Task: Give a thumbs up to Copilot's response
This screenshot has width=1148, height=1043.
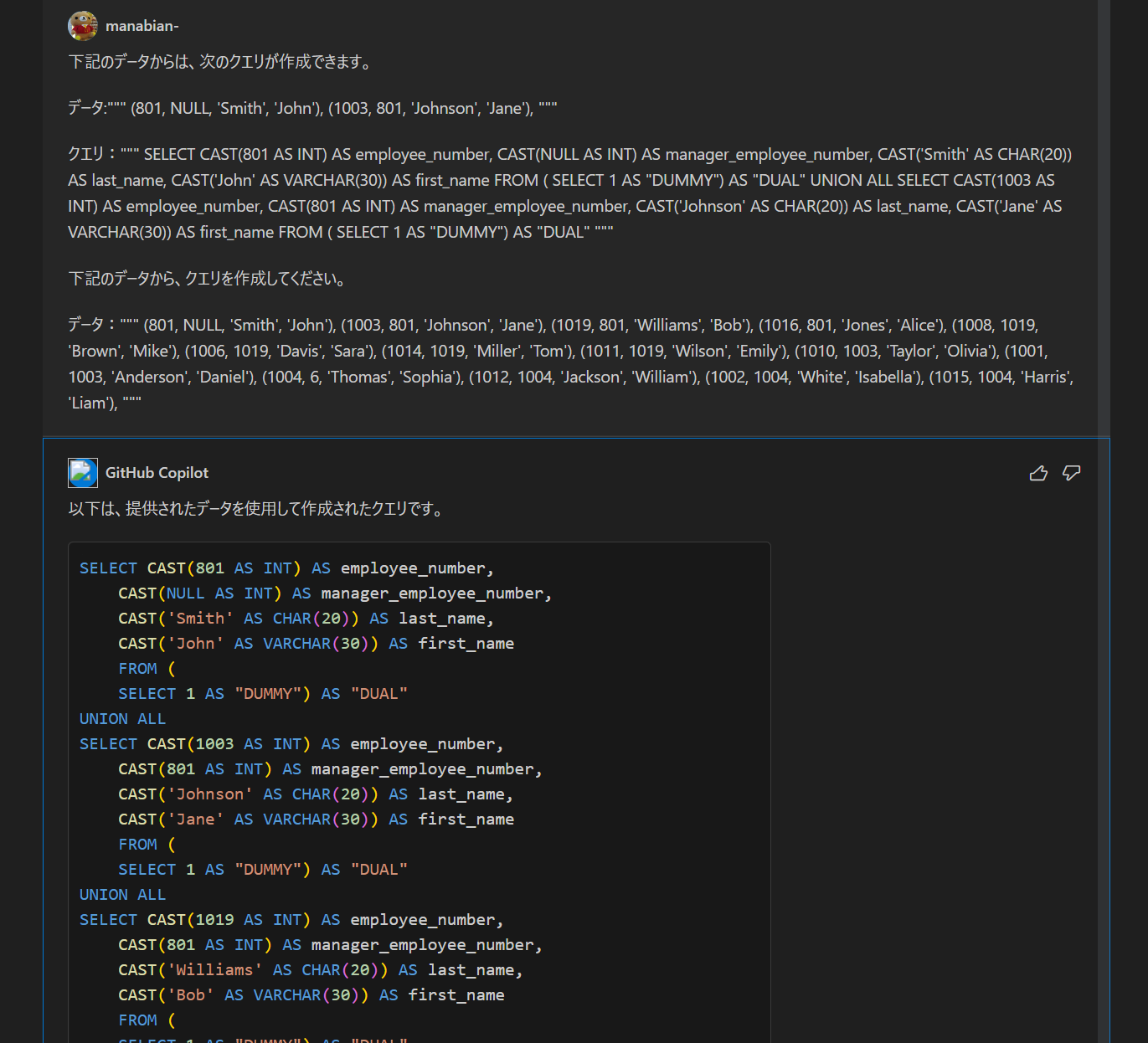Action: click(x=1038, y=473)
